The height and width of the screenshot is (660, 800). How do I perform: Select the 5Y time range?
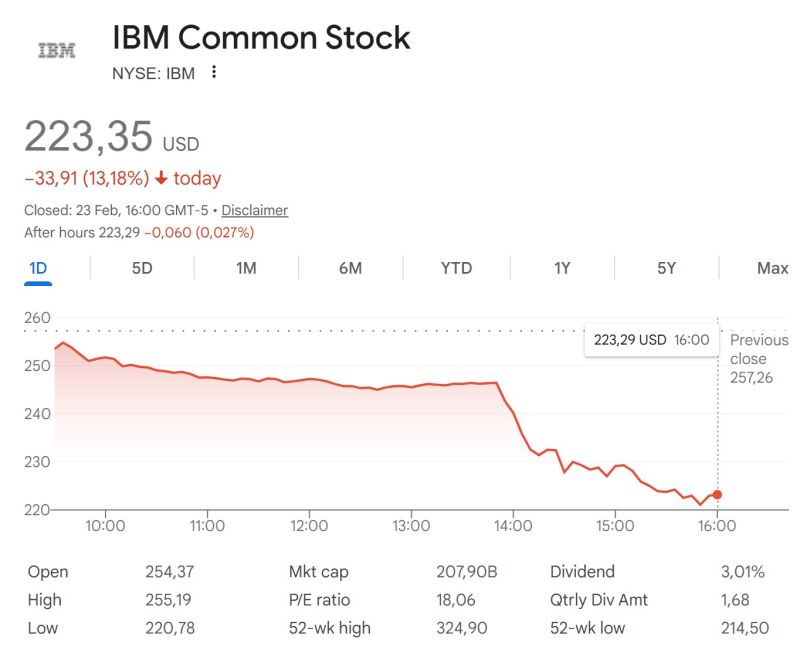[667, 268]
